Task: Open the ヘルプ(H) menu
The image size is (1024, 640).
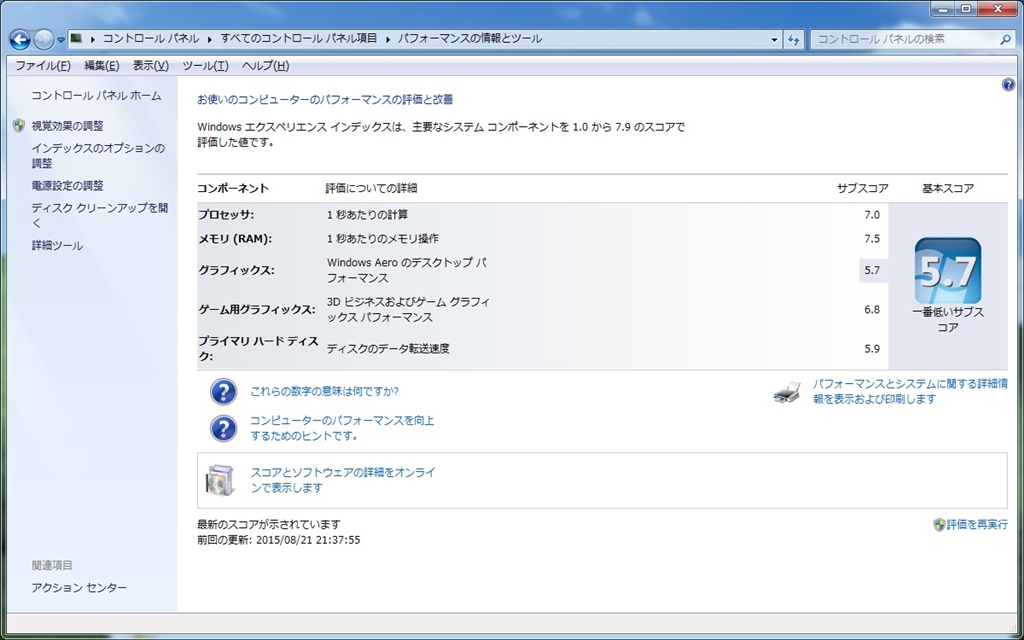Action: (x=265, y=65)
